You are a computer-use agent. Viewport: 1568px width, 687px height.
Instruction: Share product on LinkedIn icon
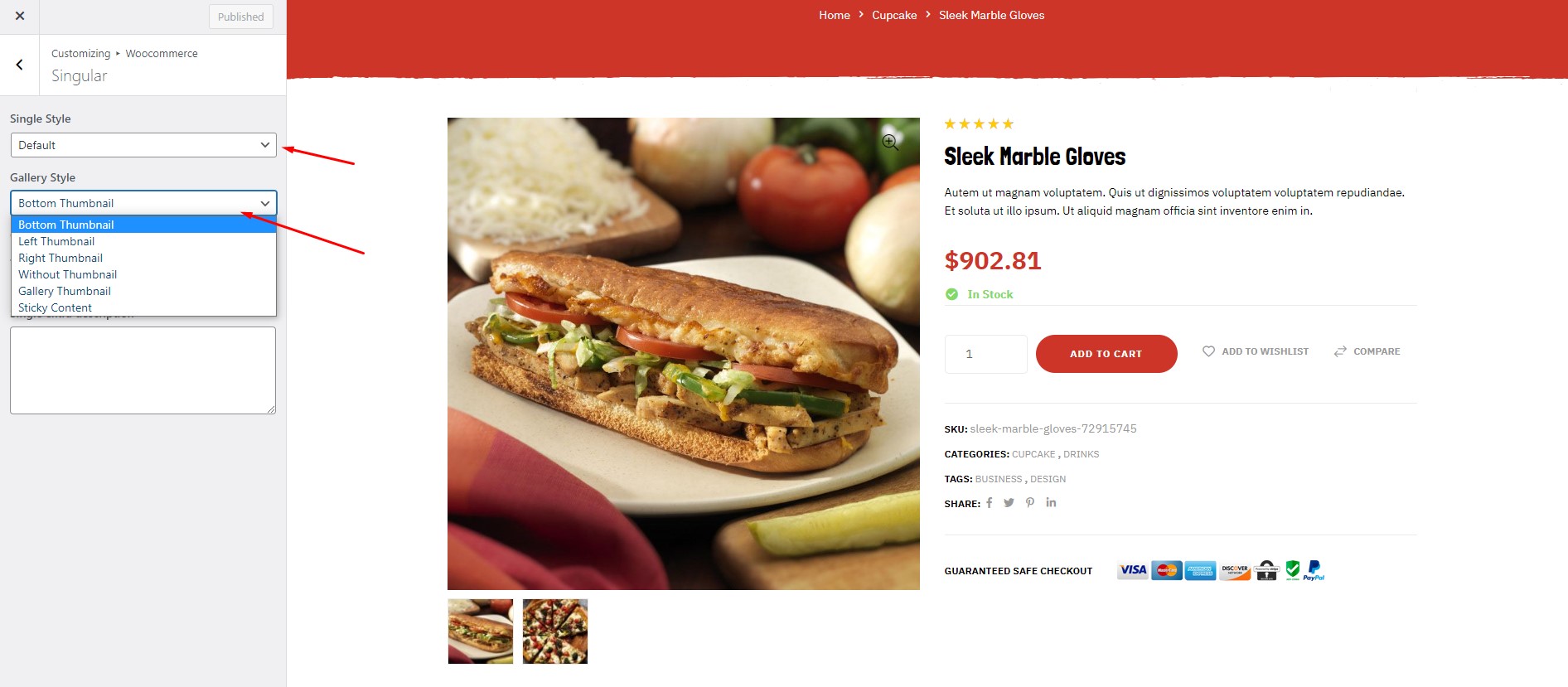tap(1051, 502)
